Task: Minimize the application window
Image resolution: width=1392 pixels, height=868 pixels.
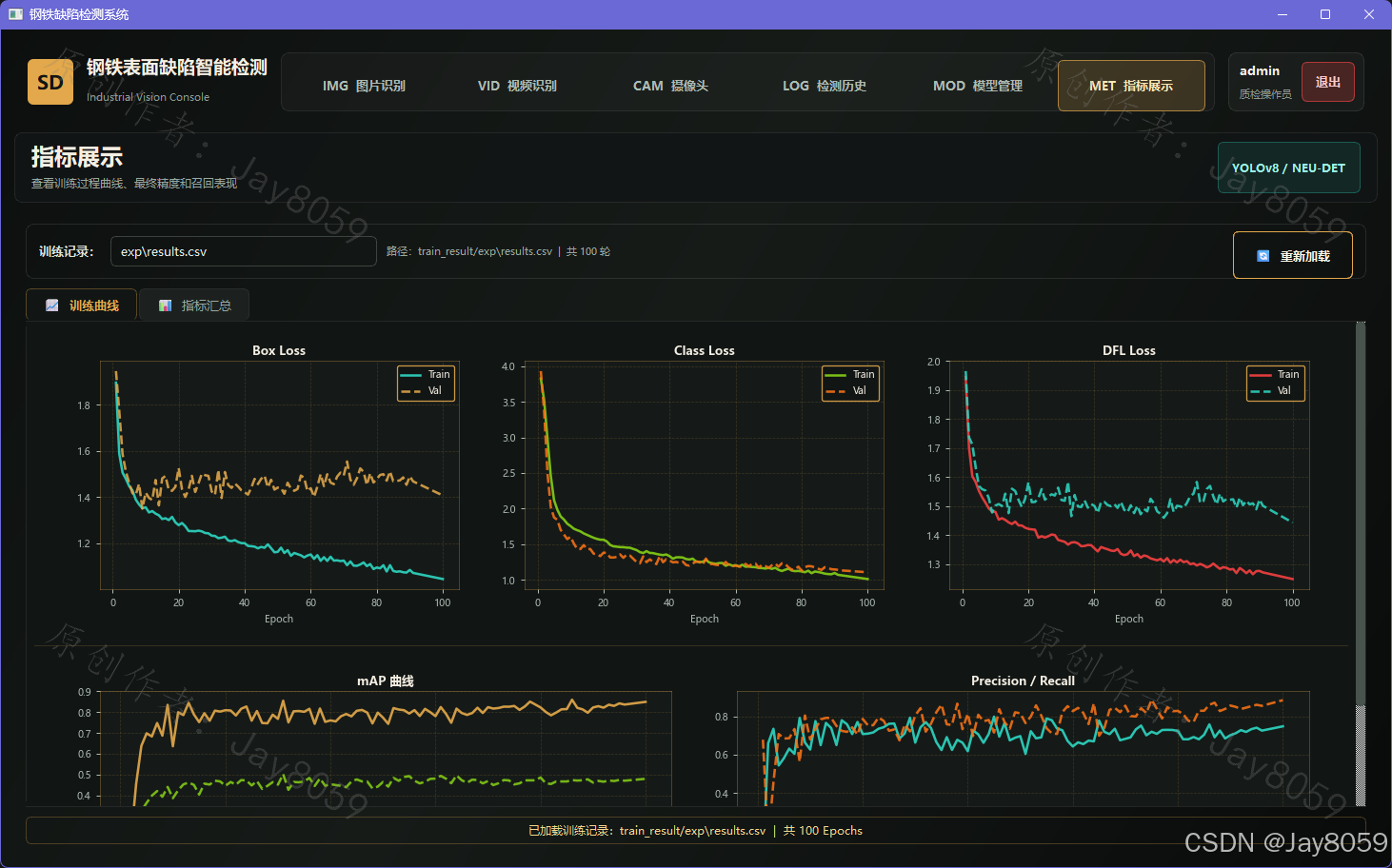Action: [1282, 14]
